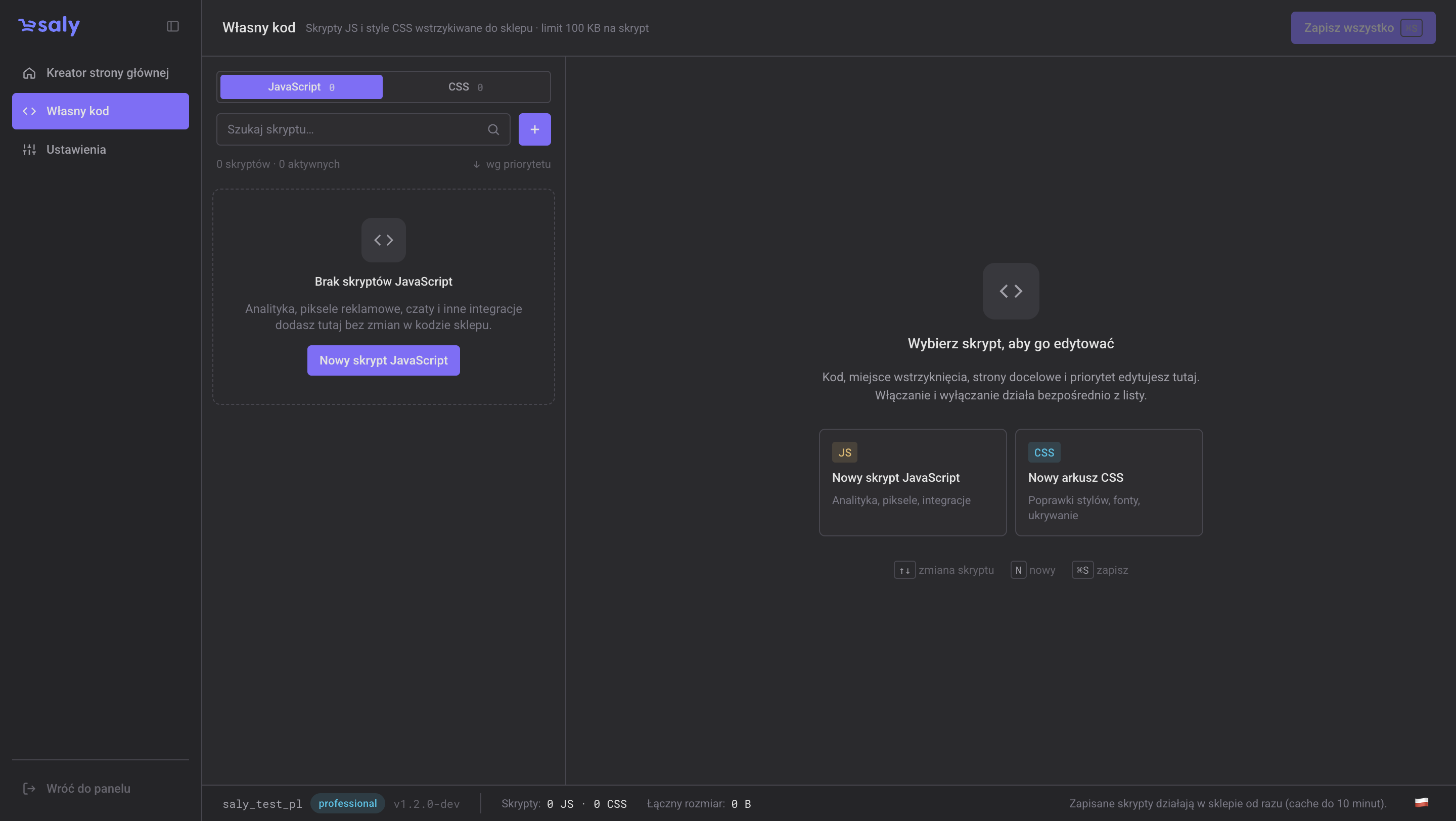Click the magnifier search icon
The image size is (1456, 821).
click(x=493, y=129)
